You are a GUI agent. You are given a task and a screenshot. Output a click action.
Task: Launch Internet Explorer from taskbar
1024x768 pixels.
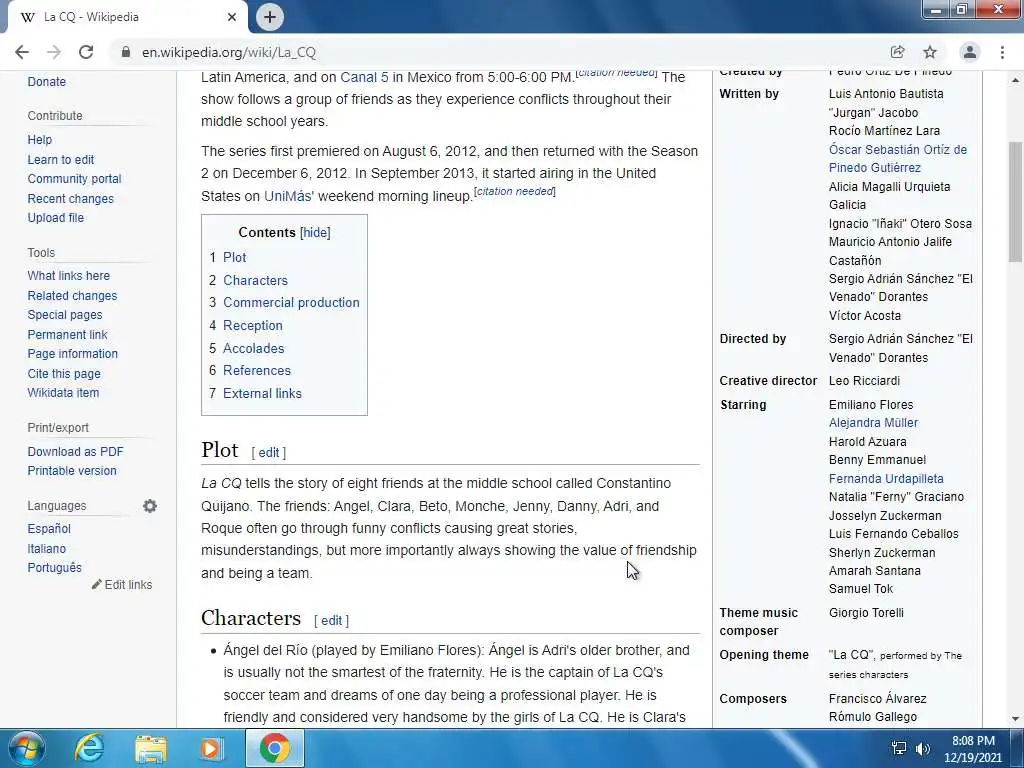pos(89,748)
